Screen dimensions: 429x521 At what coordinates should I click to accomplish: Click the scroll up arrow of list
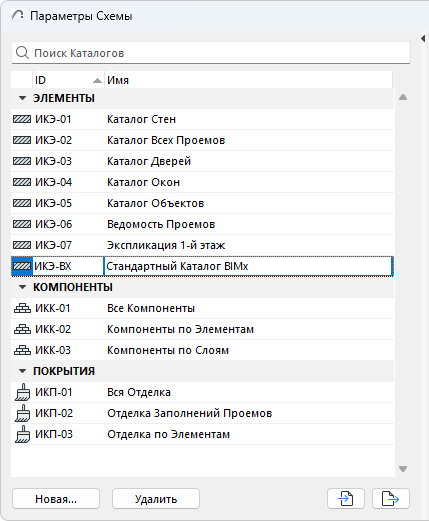[x=403, y=97]
